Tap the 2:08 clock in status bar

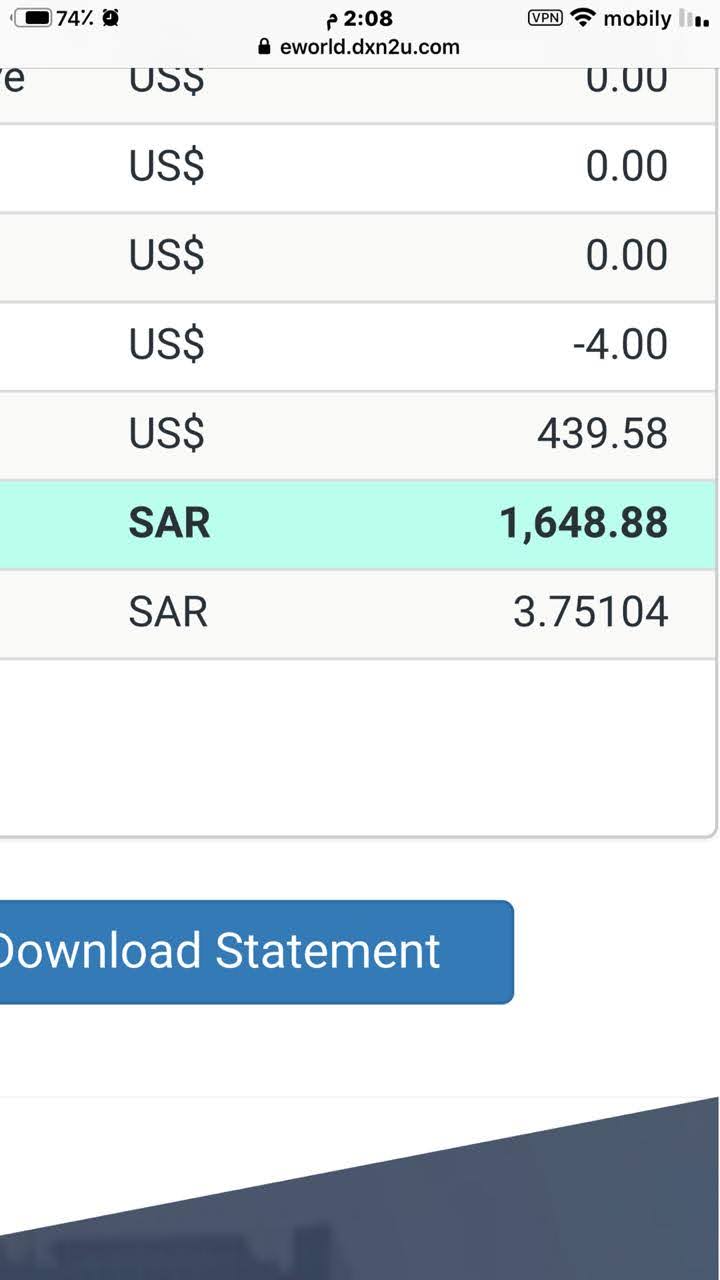pos(367,18)
